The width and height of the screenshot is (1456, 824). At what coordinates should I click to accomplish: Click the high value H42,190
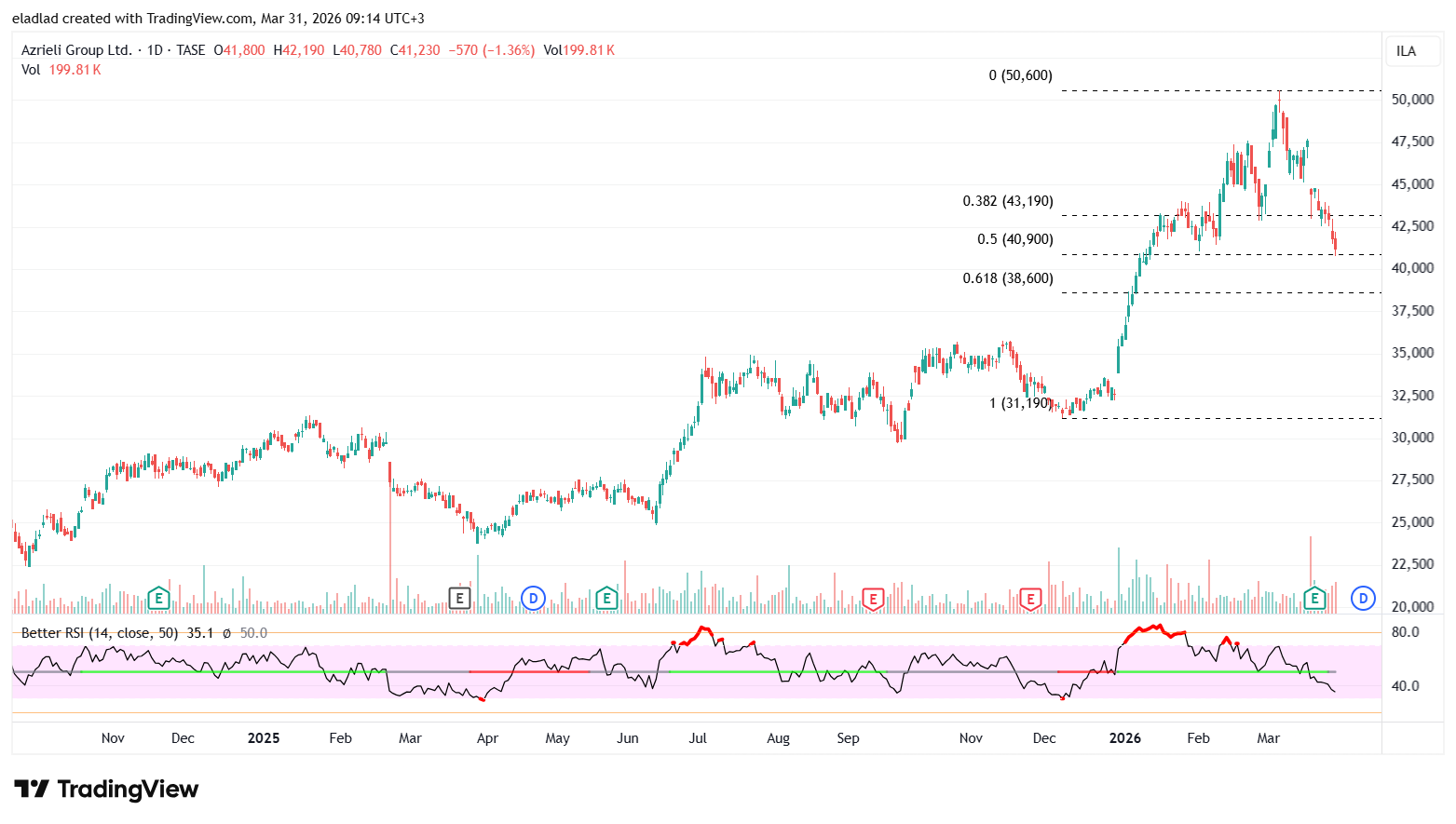pyautogui.click(x=299, y=50)
